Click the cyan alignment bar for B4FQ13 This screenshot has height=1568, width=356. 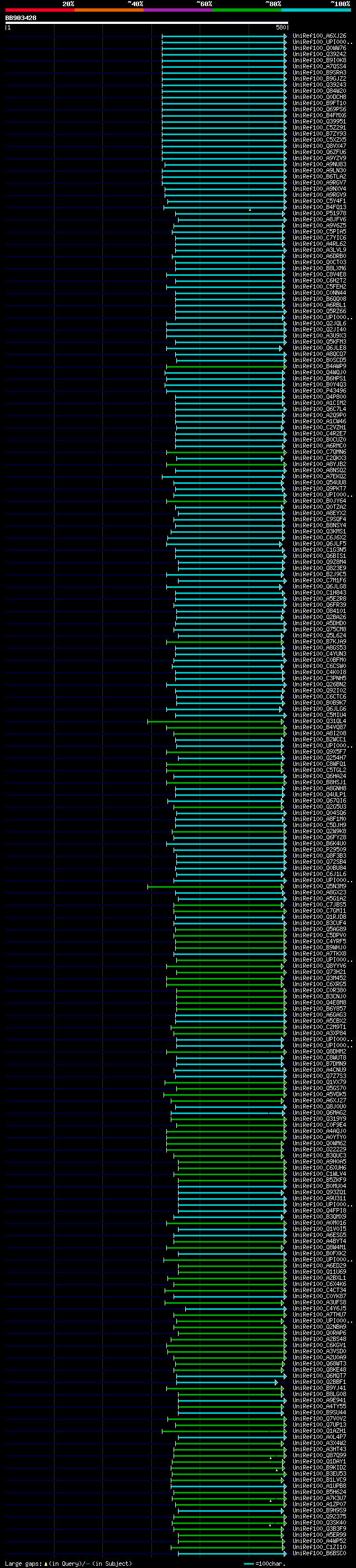pos(225,207)
